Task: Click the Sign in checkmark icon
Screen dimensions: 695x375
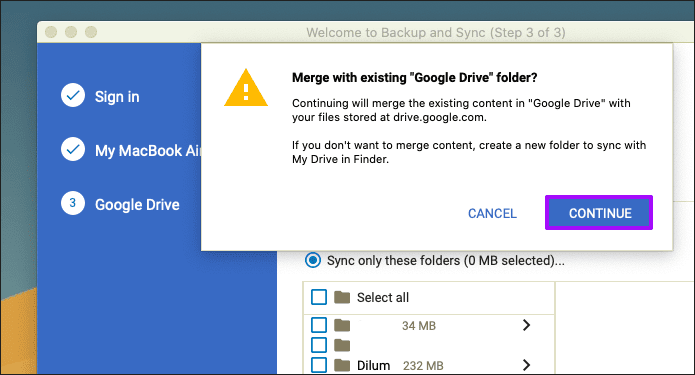Action: [x=73, y=95]
